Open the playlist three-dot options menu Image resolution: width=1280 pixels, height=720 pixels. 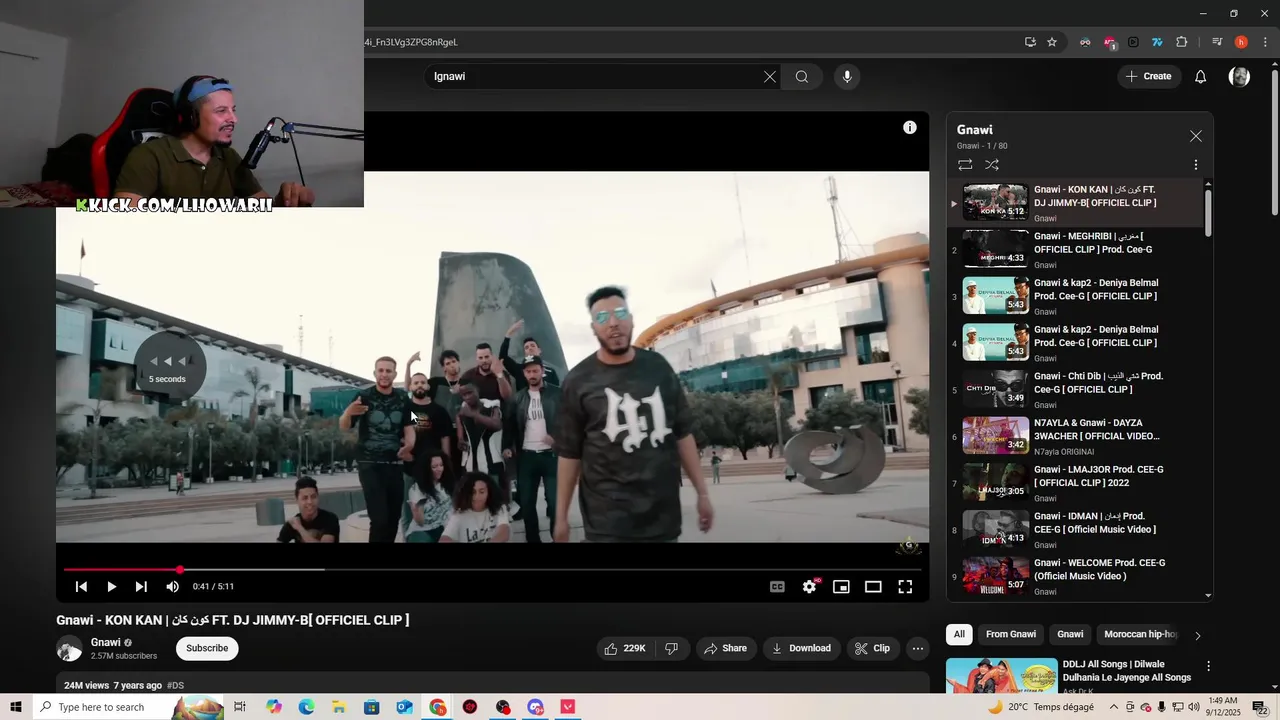click(1196, 164)
